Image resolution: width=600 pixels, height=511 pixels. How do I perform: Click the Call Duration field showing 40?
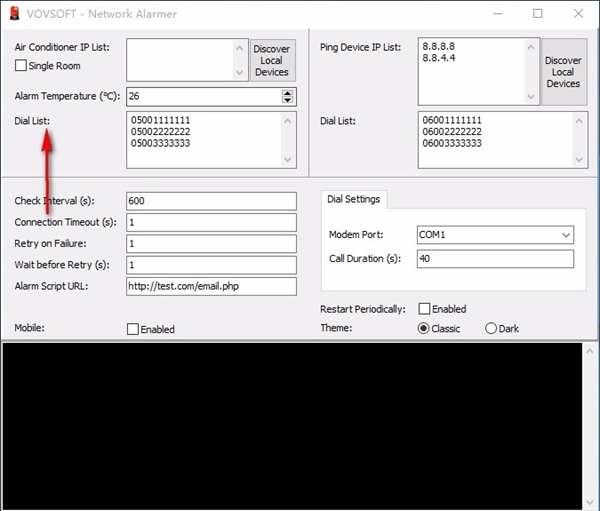(495, 259)
